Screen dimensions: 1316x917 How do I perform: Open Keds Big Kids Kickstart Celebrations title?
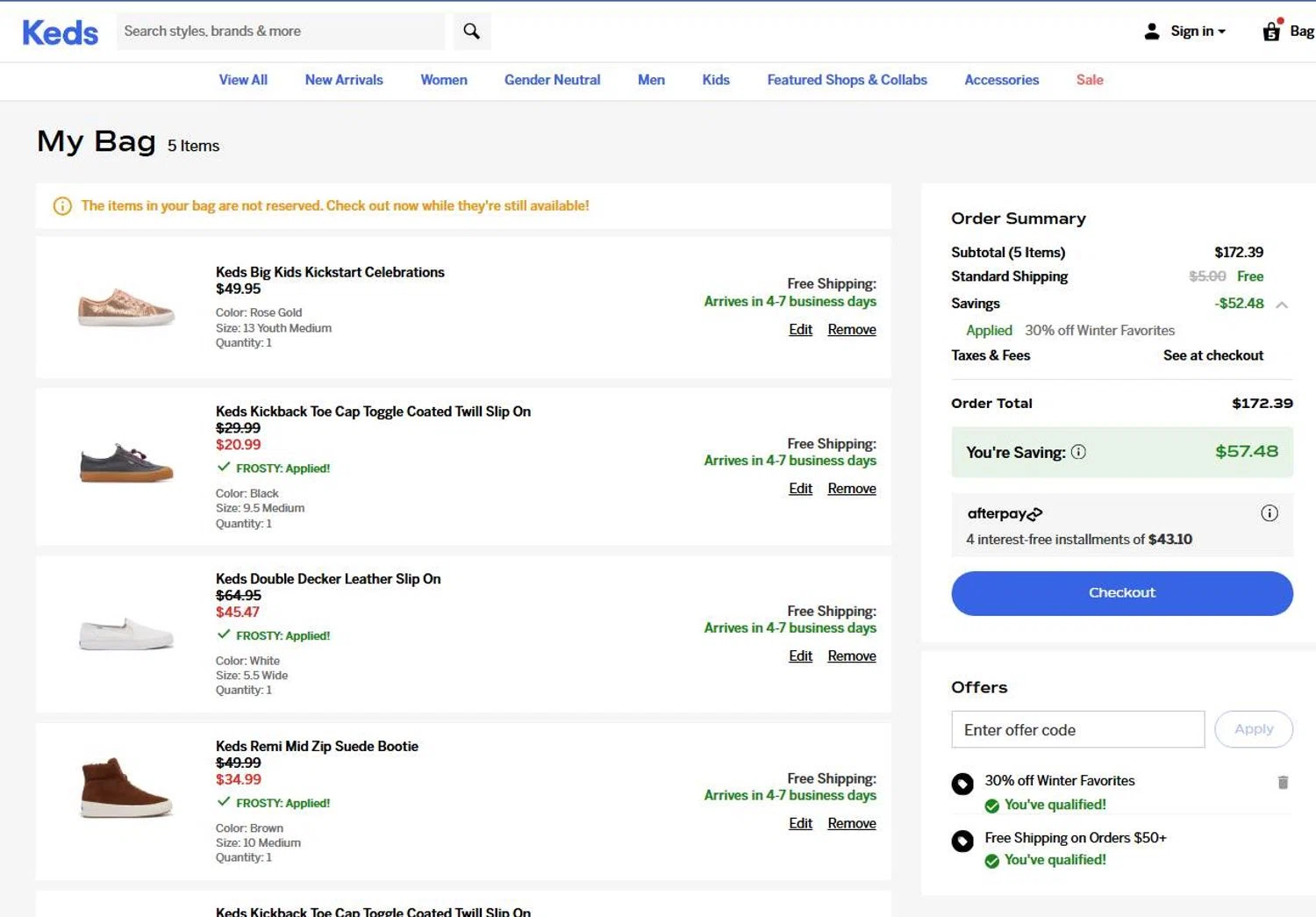click(x=330, y=272)
